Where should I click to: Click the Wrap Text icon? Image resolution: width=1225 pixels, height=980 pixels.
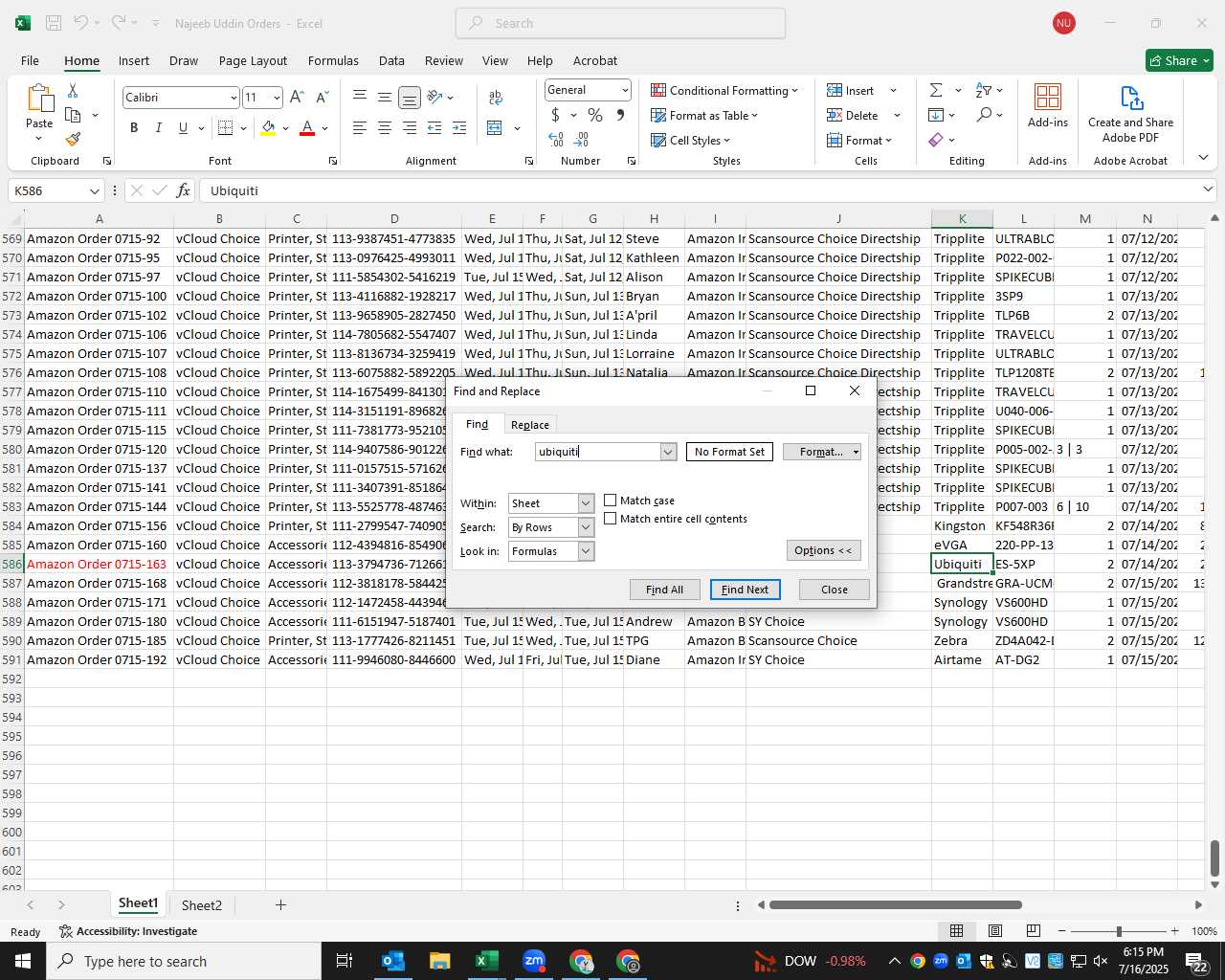(496, 97)
